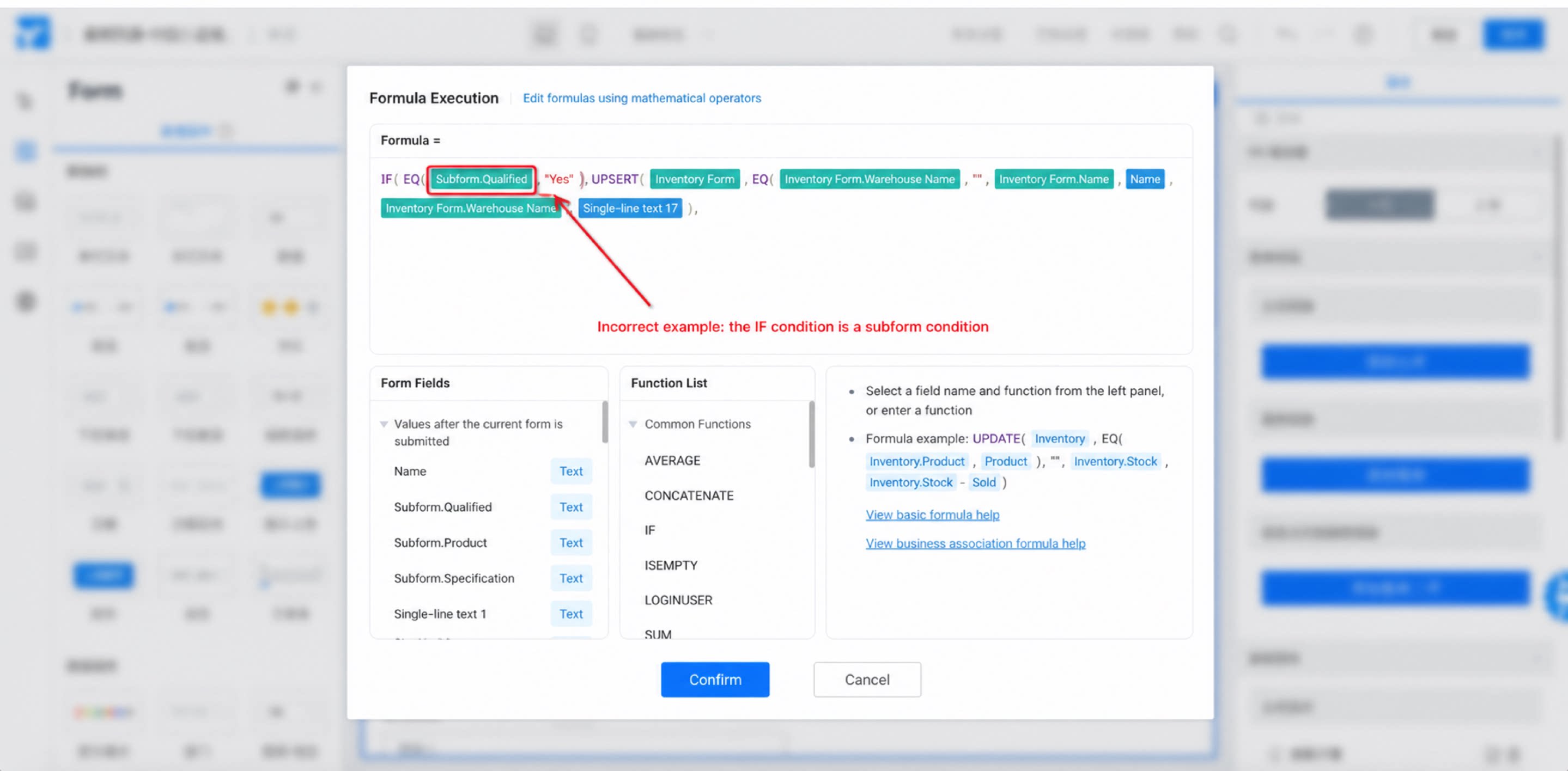
Task: Click inside the formula editing area
Action: pyautogui.click(x=780, y=262)
